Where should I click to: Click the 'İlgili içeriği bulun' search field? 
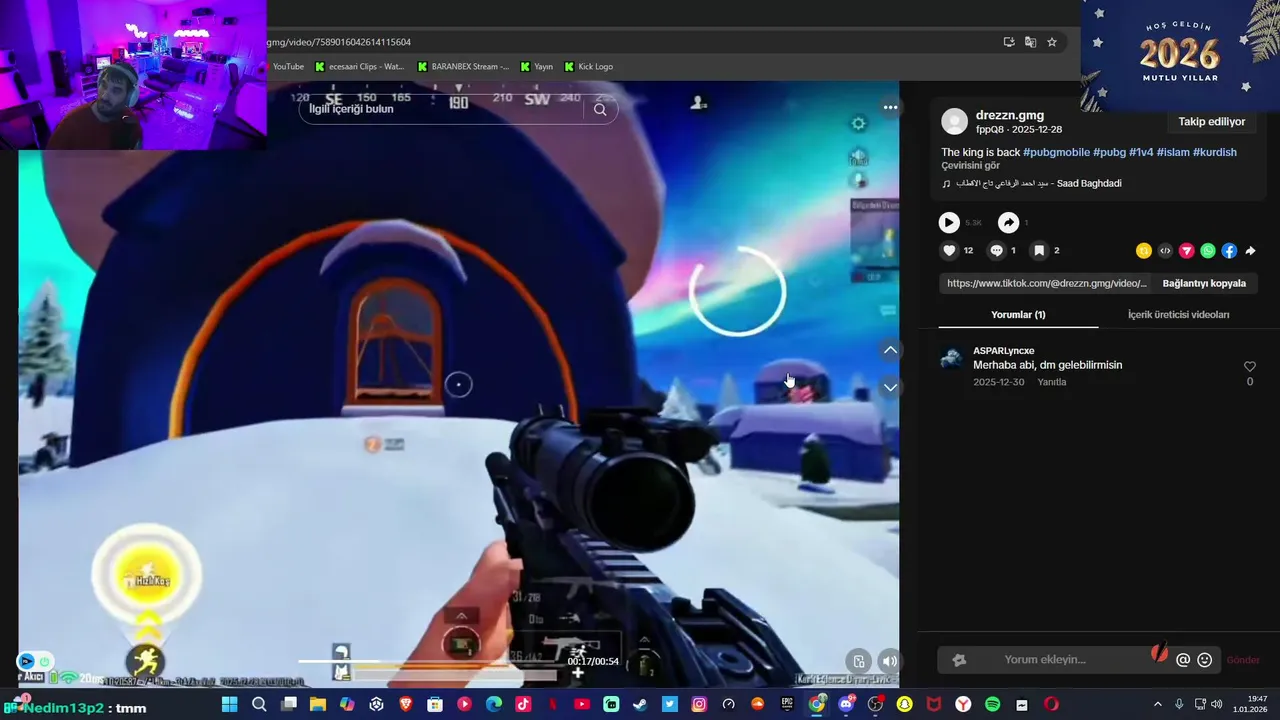coord(440,109)
